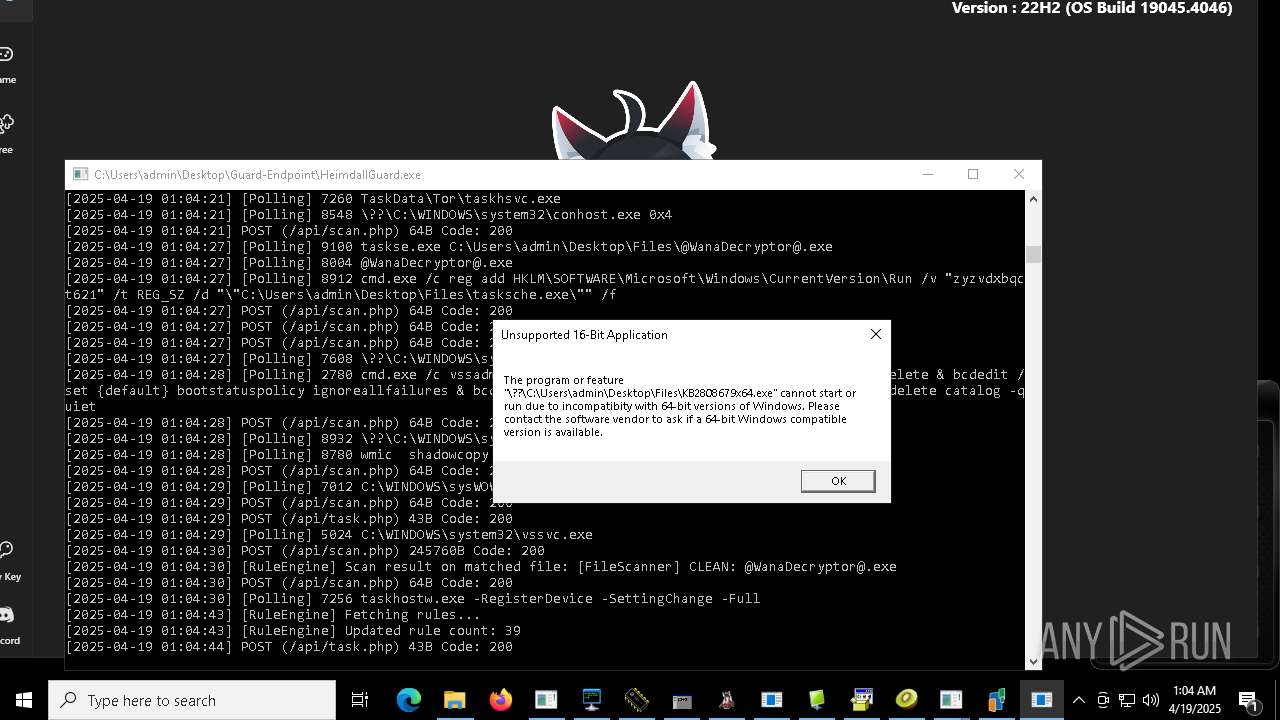The height and width of the screenshot is (720, 1280).
Task: Switch to the blue-orange blocks taskbar app
Action: [997, 700]
